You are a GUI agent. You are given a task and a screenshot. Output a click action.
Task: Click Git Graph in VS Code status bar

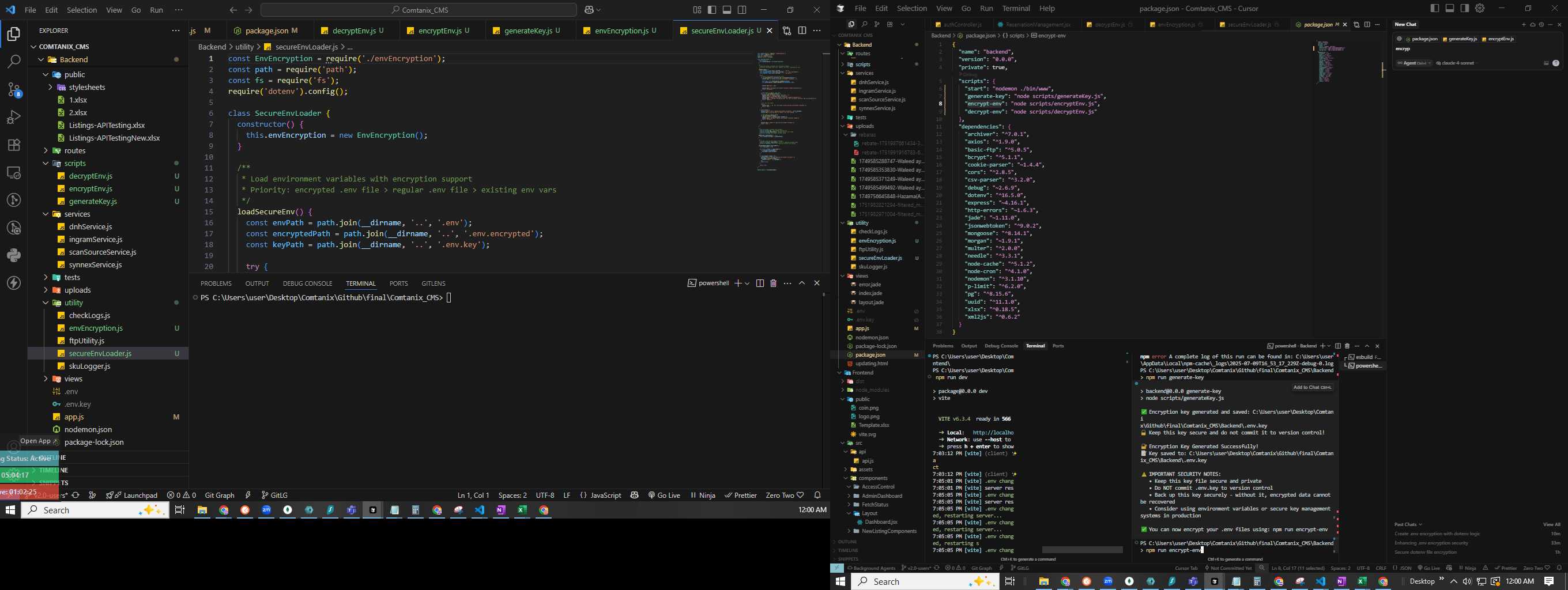coord(220,495)
